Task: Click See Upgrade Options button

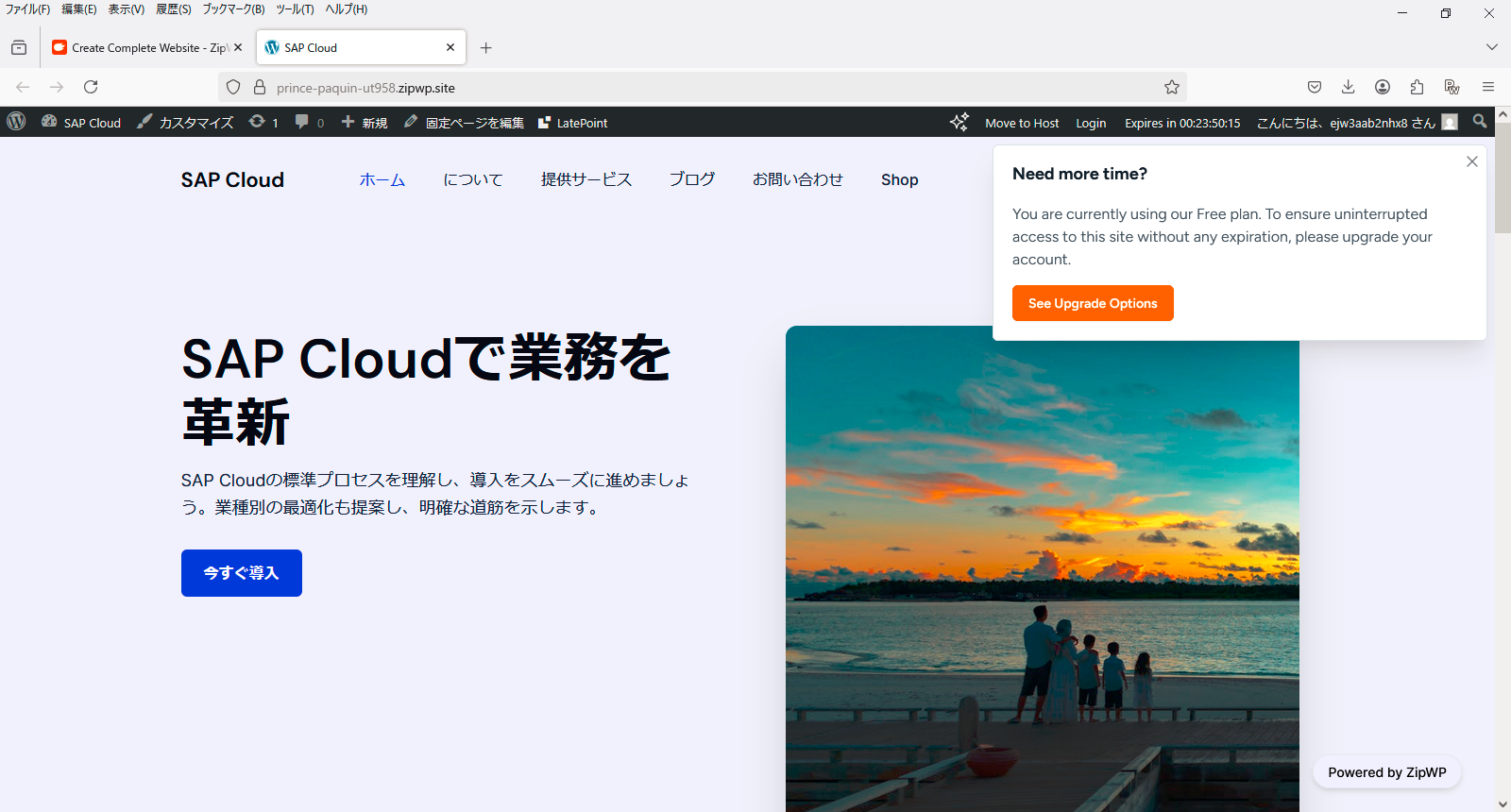Action: (x=1093, y=303)
